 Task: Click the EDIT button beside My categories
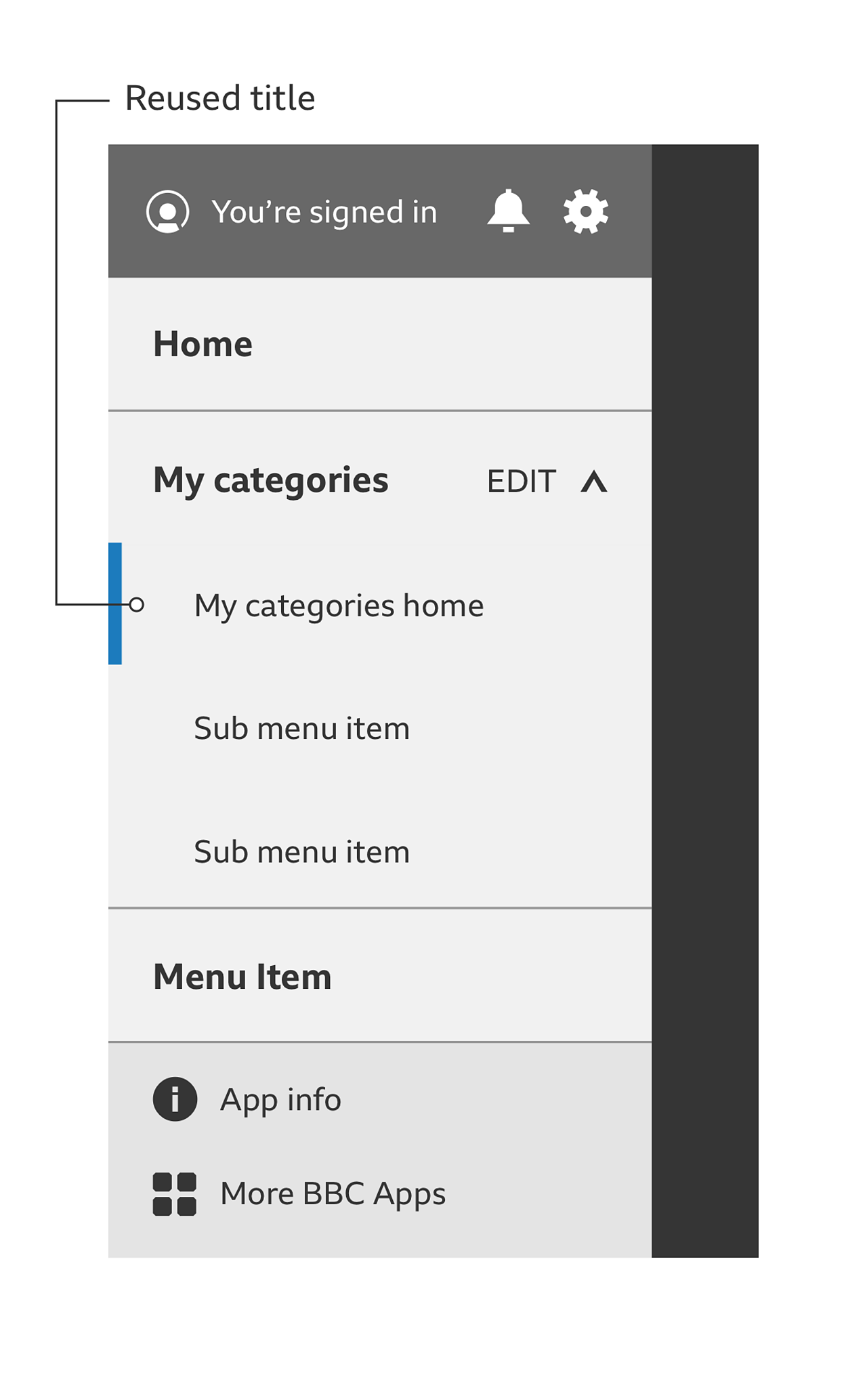coord(521,482)
